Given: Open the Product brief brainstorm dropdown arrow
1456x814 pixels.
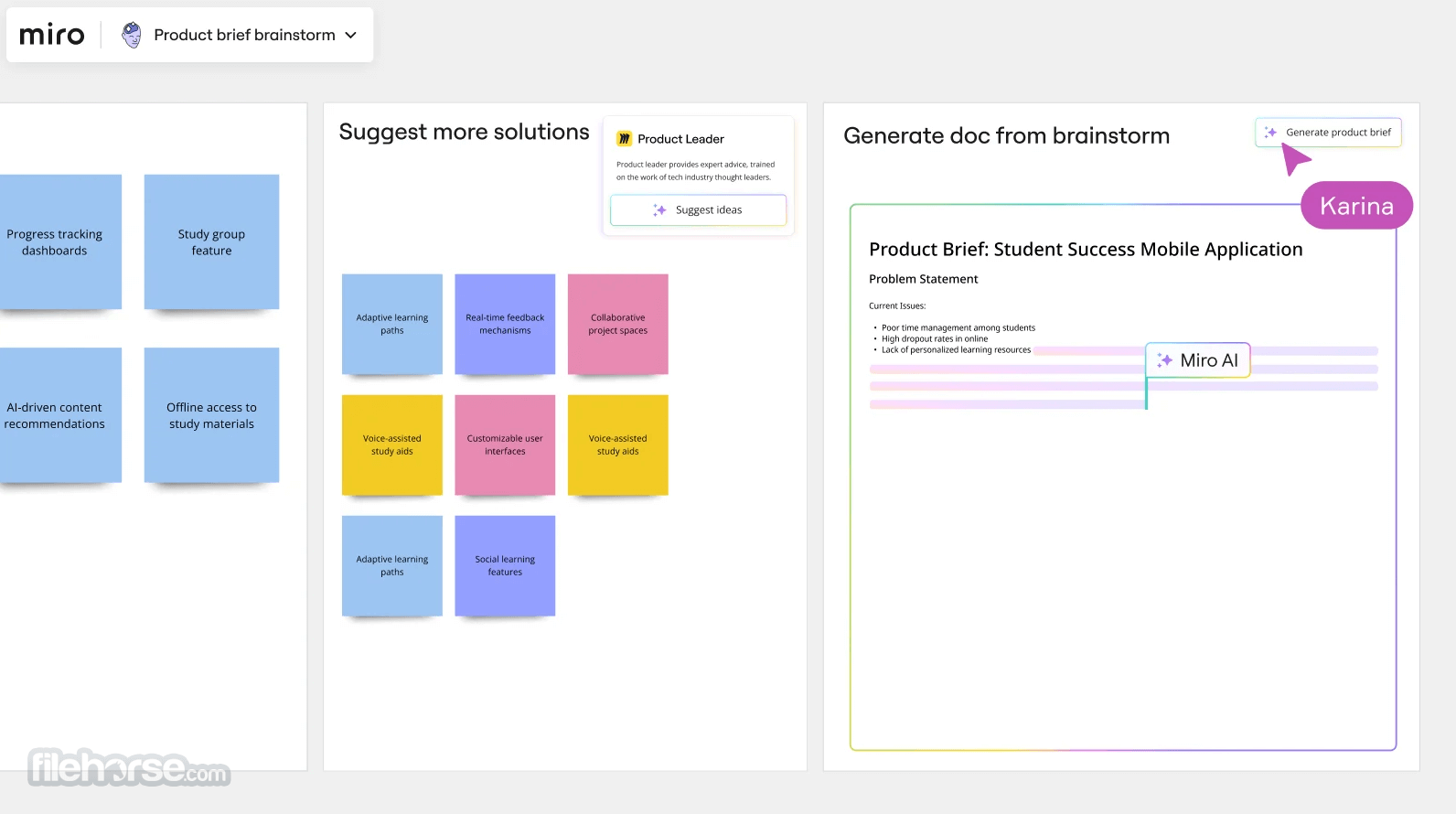Looking at the screenshot, I should pyautogui.click(x=351, y=35).
